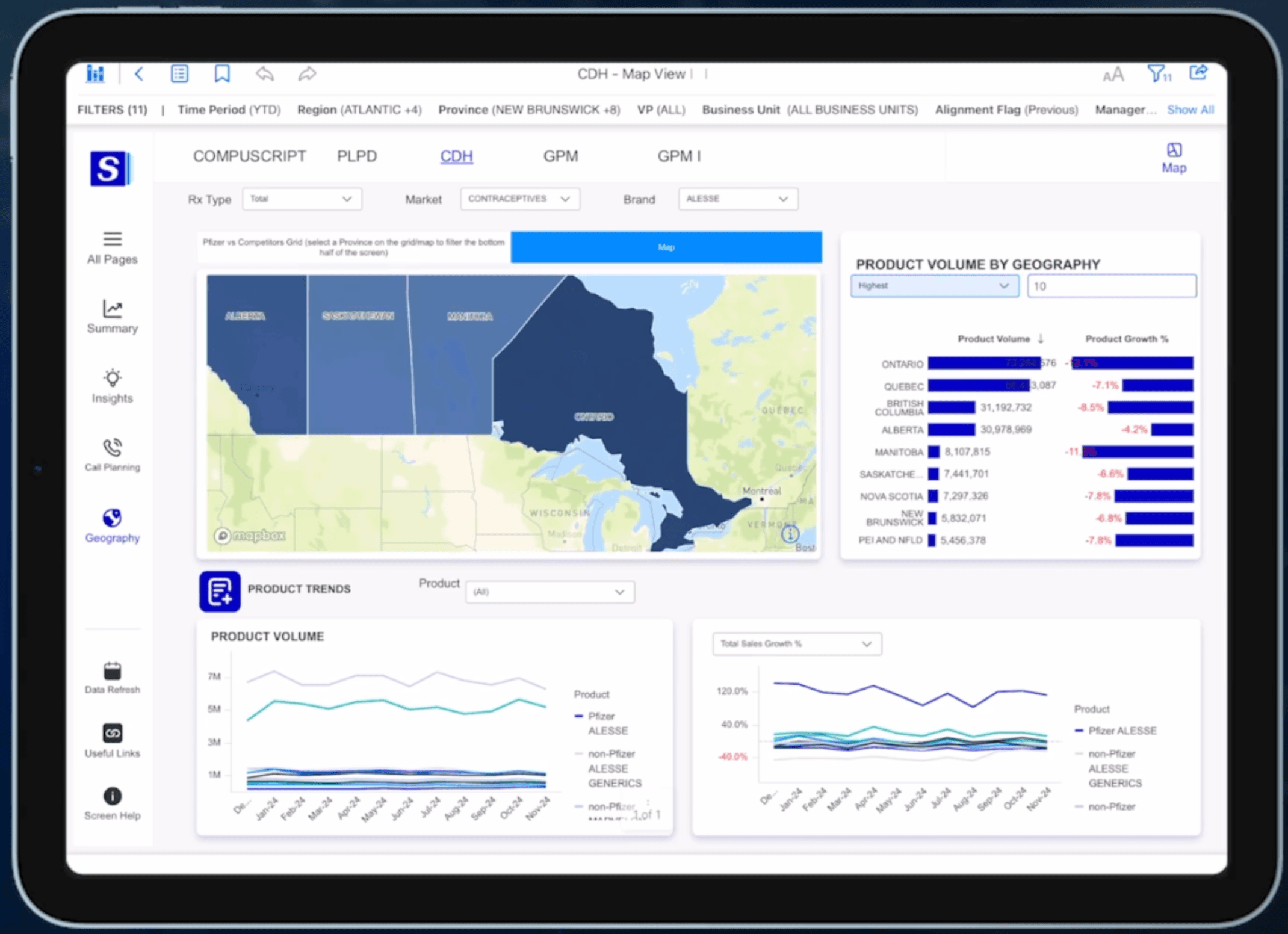Open the Product (All) dropdown
This screenshot has height=934, width=1288.
pos(550,592)
